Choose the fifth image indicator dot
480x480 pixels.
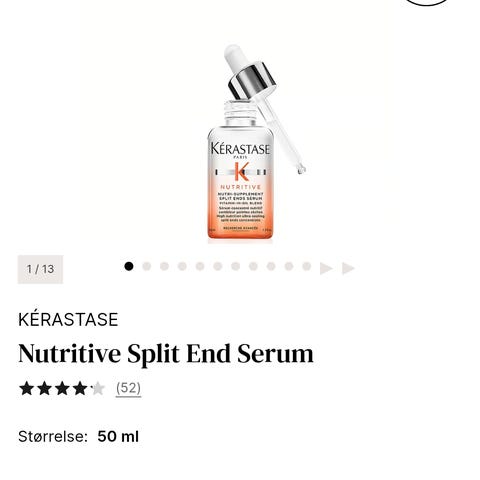click(200, 266)
